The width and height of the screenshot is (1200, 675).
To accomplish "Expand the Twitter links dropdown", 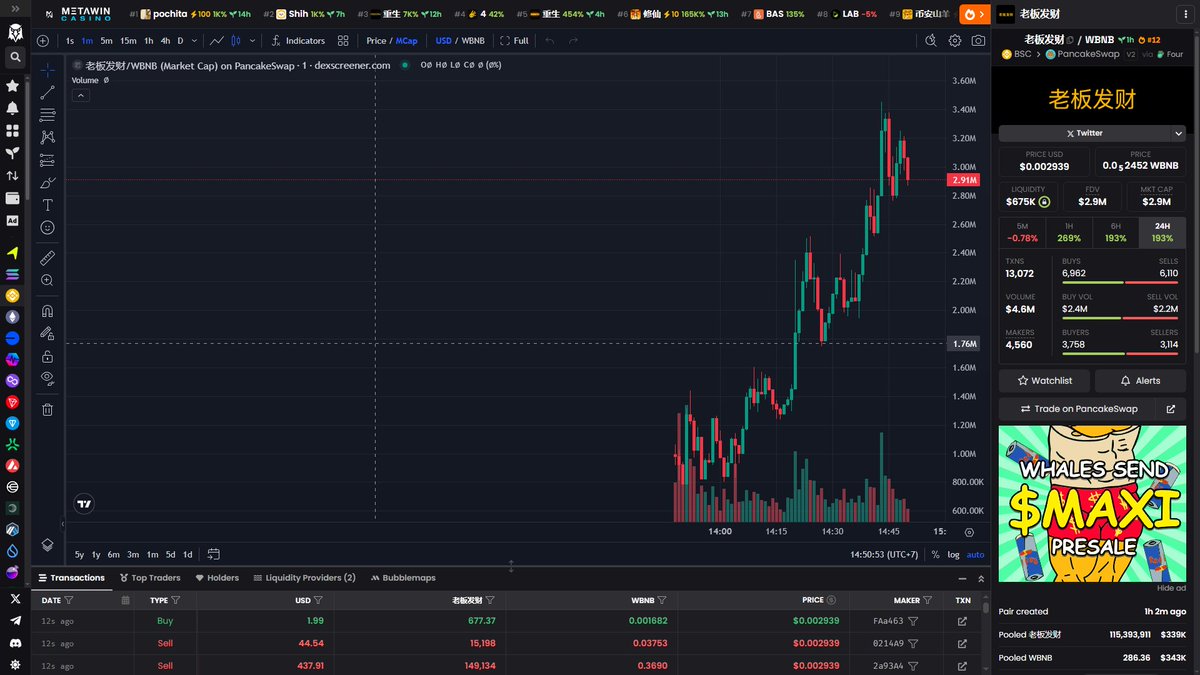I will pos(1178,133).
